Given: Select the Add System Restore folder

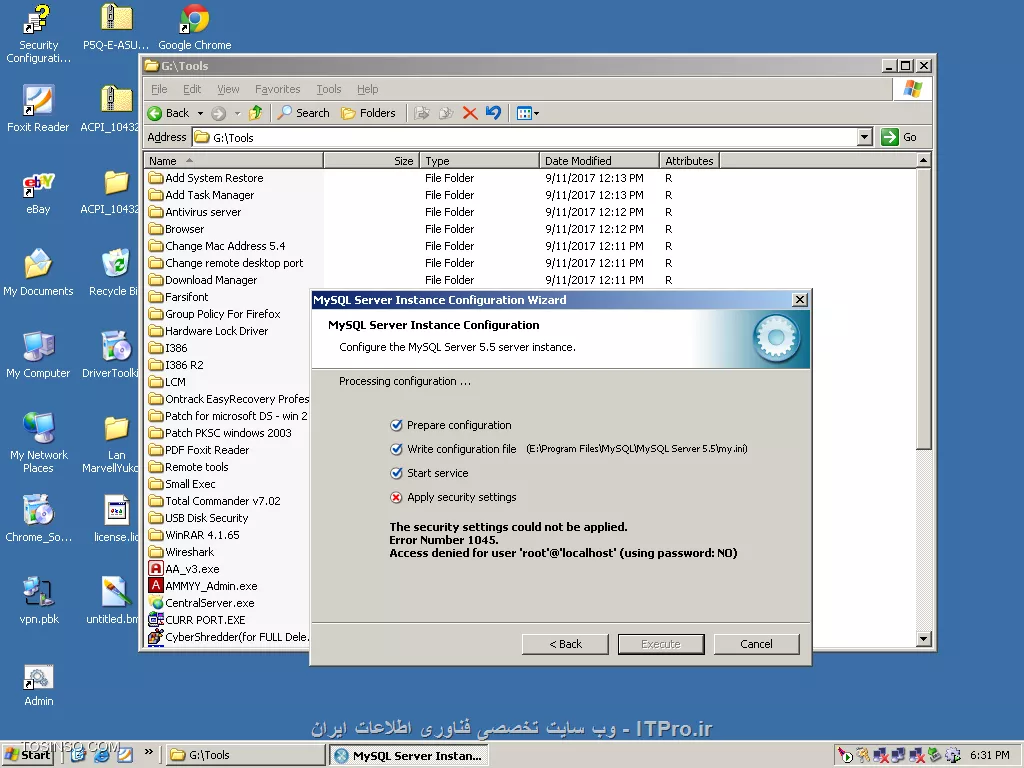Looking at the screenshot, I should [x=206, y=178].
